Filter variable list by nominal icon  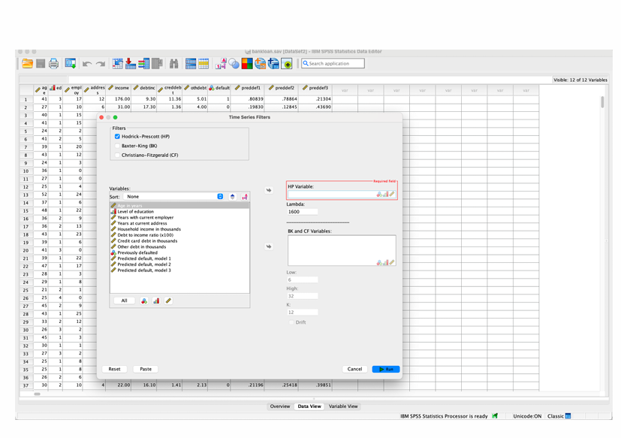point(144,301)
